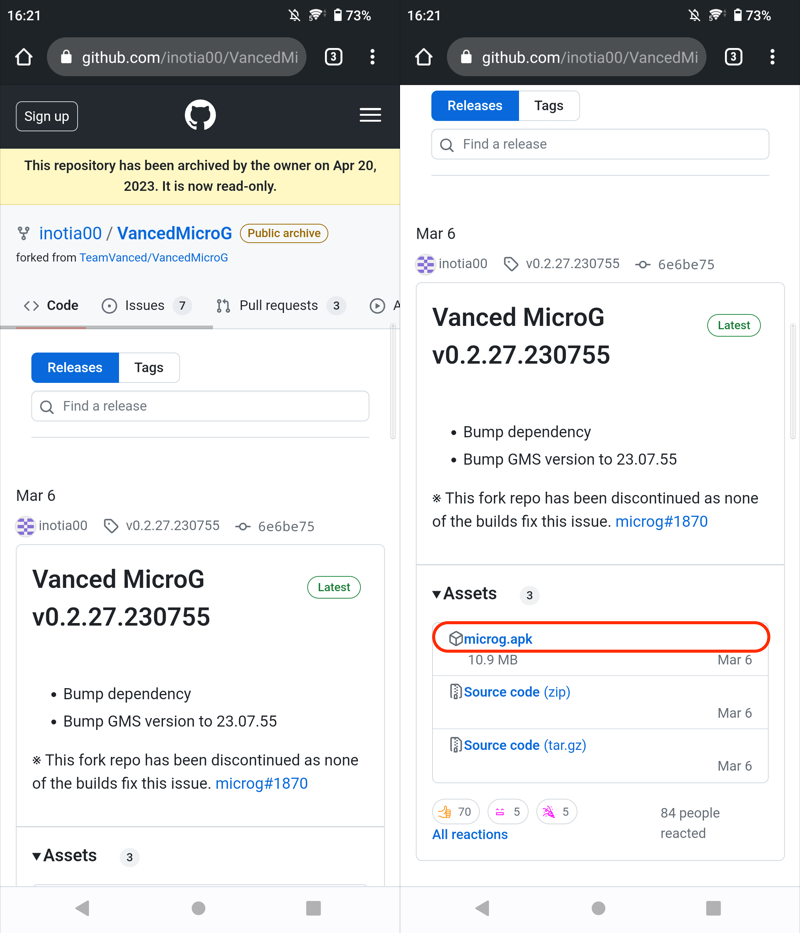Tap Chrome home icon on left screen
800x933 pixels.
click(24, 57)
